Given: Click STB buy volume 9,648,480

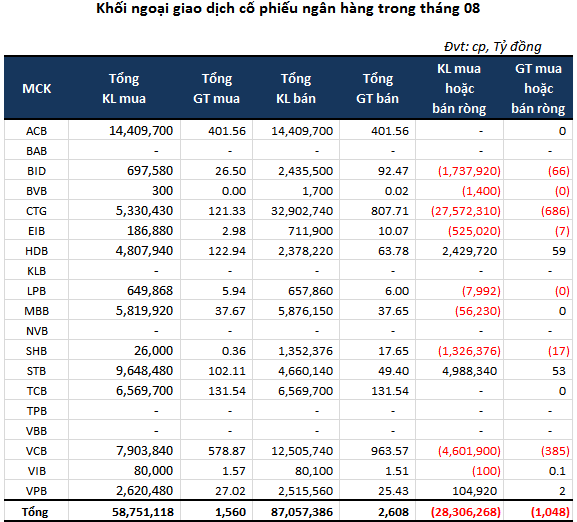Looking at the screenshot, I should coord(144,371).
